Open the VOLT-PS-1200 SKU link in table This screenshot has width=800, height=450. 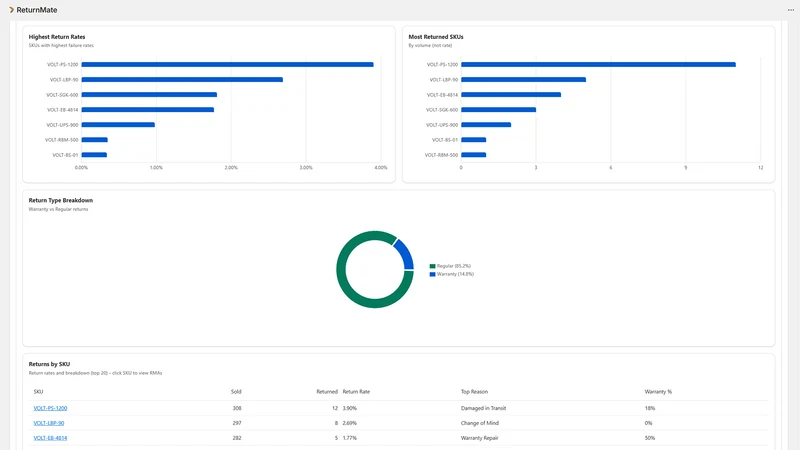point(50,408)
